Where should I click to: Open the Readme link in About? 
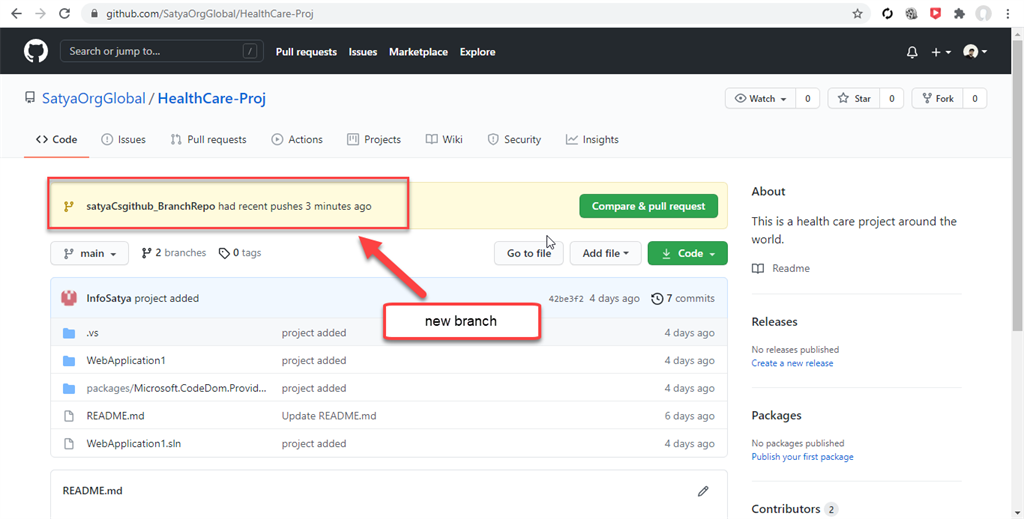pos(781,268)
